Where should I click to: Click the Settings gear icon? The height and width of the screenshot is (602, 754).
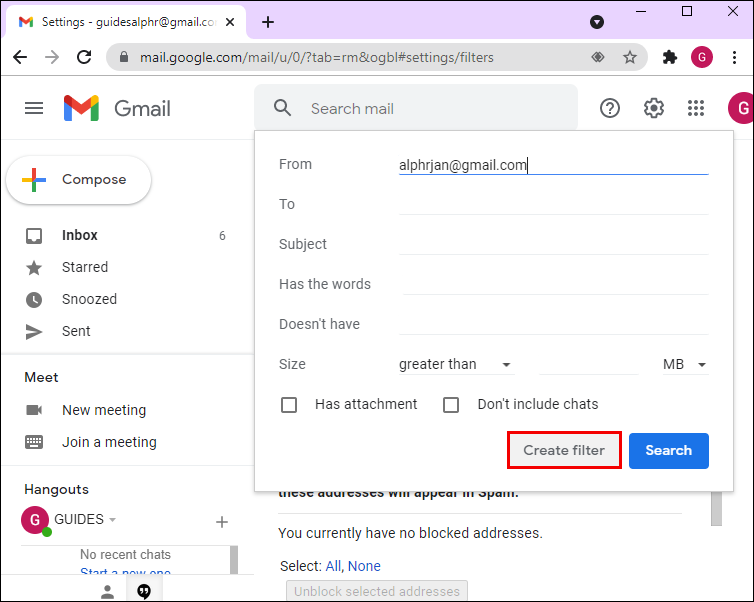tap(654, 108)
